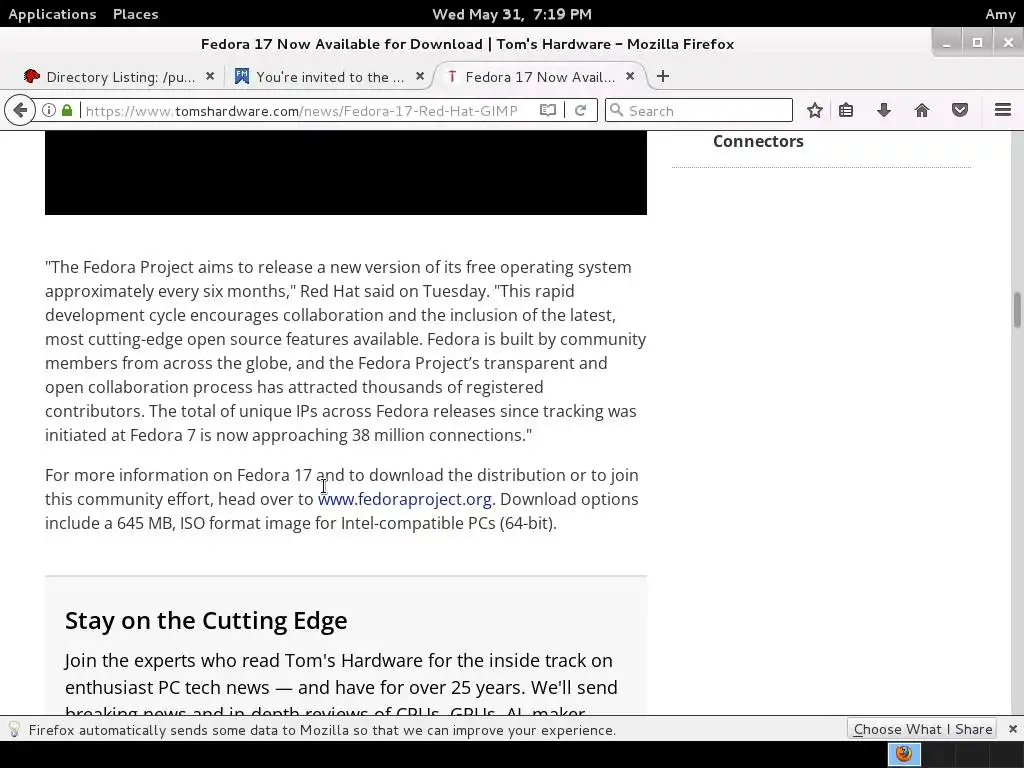Open the Places menu
The width and height of the screenshot is (1024, 768).
pyautogui.click(x=135, y=14)
